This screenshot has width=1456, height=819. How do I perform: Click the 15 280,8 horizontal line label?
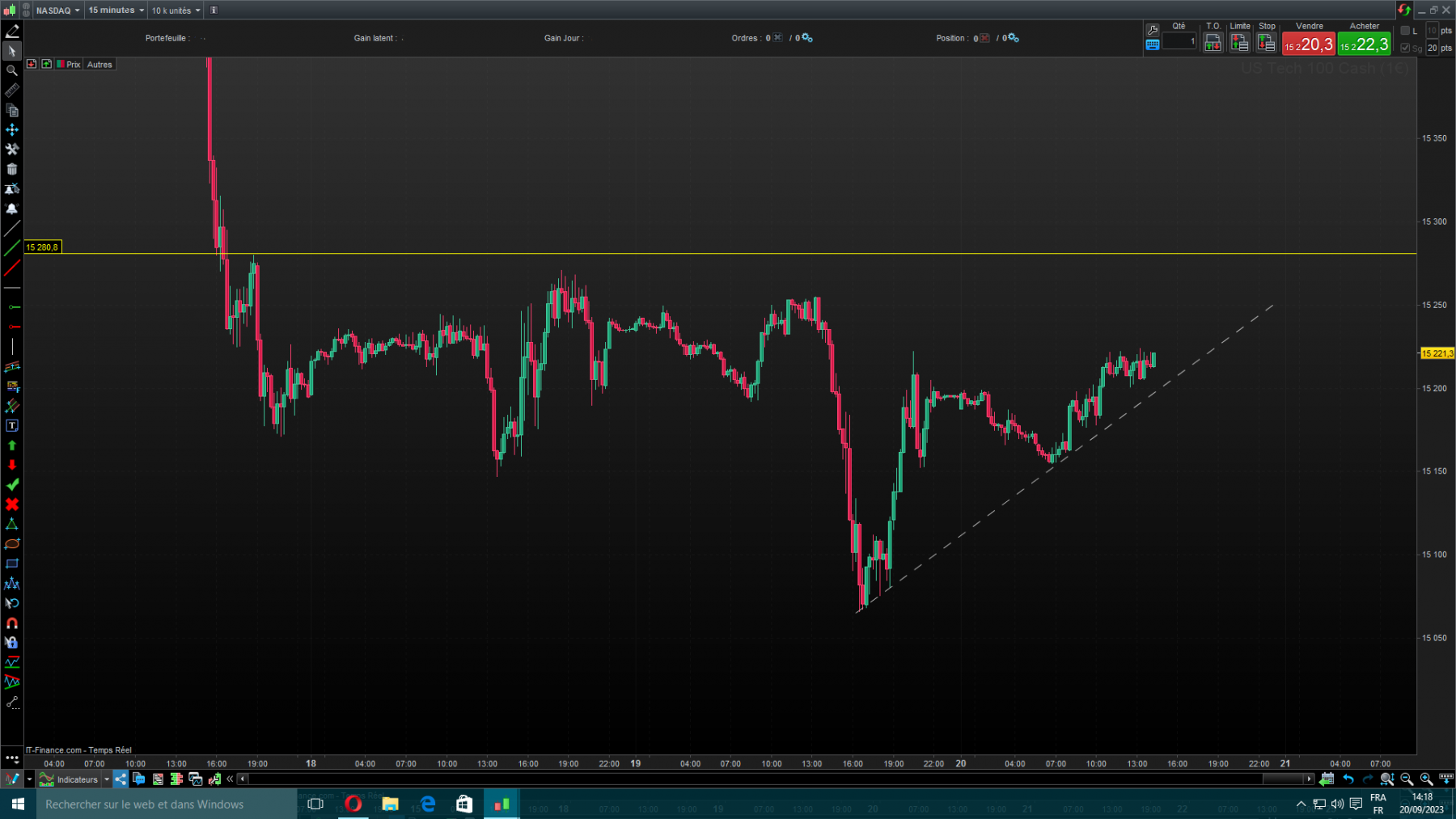click(x=43, y=247)
